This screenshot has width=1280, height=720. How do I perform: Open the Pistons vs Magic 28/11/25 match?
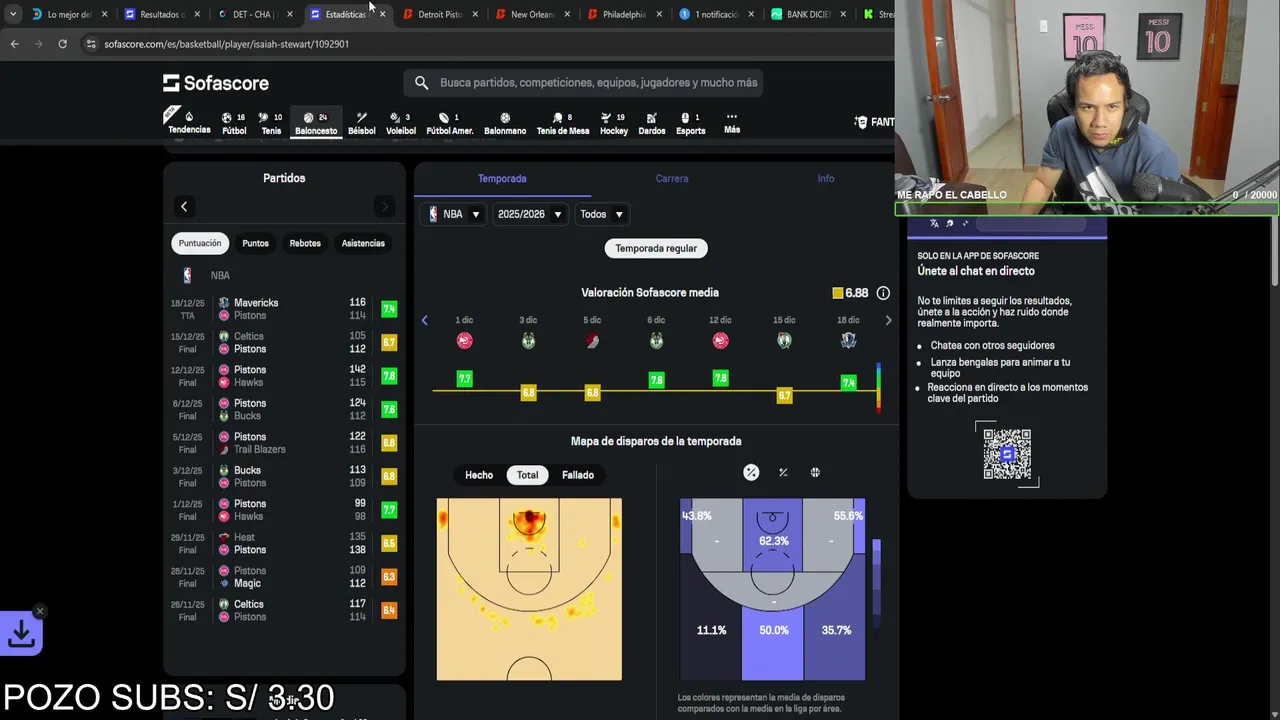pyautogui.click(x=284, y=577)
